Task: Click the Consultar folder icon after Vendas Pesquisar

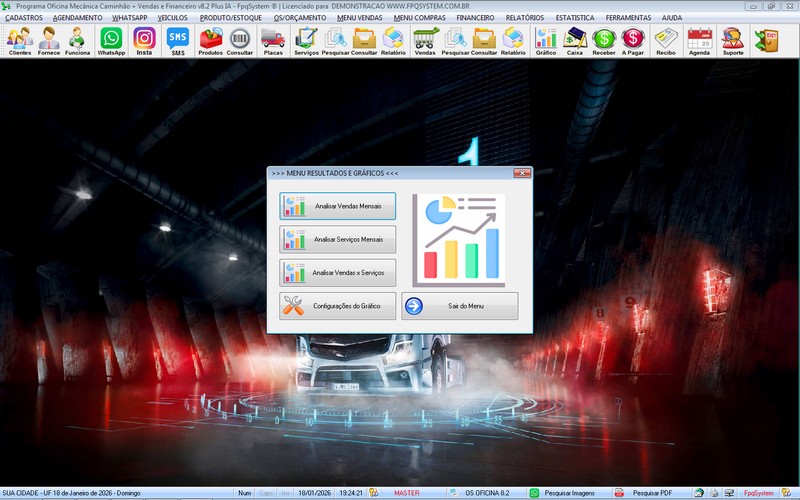Action: point(484,41)
